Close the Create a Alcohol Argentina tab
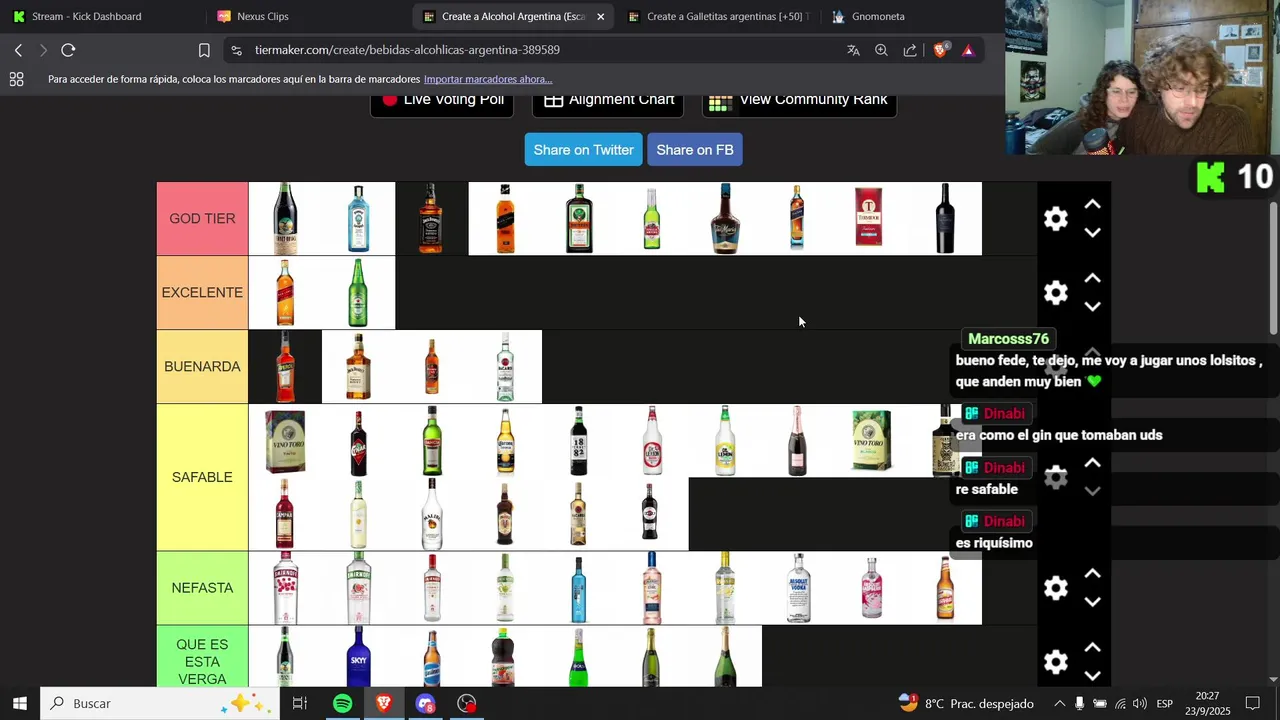Image resolution: width=1280 pixels, height=720 pixels. pyautogui.click(x=600, y=16)
